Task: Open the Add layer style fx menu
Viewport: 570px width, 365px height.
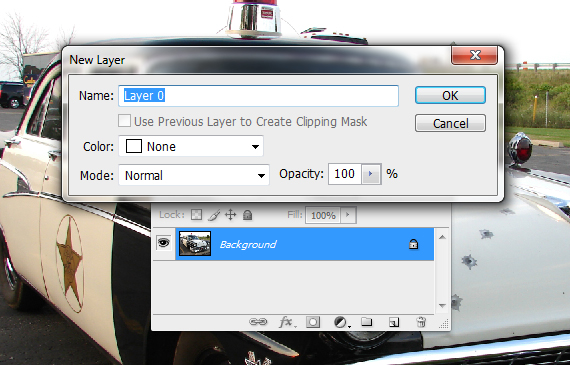Action: pos(287,322)
